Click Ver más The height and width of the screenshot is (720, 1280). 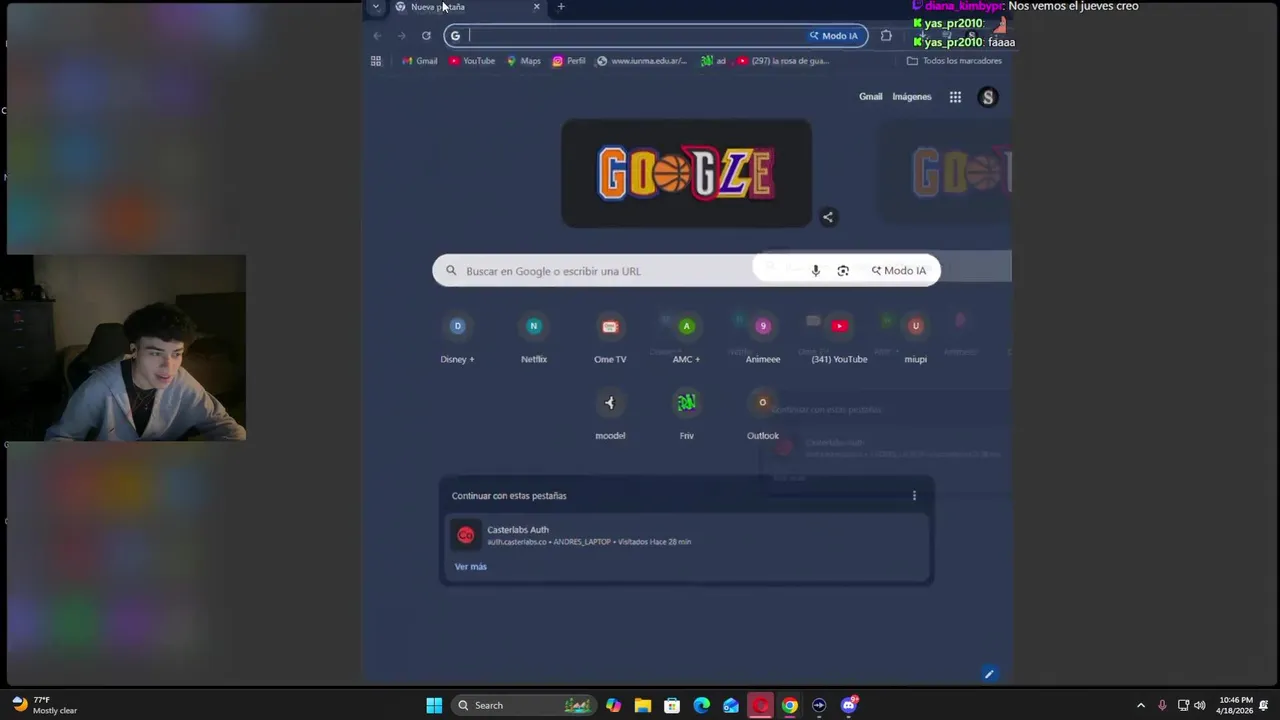pos(471,567)
